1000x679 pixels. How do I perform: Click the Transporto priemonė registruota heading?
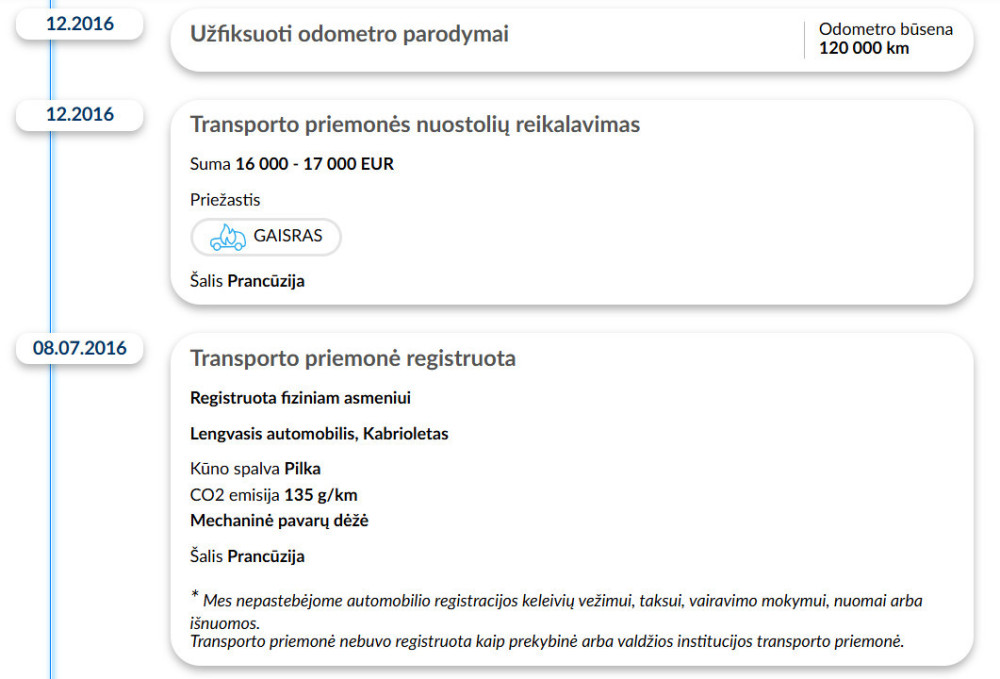pyautogui.click(x=353, y=358)
